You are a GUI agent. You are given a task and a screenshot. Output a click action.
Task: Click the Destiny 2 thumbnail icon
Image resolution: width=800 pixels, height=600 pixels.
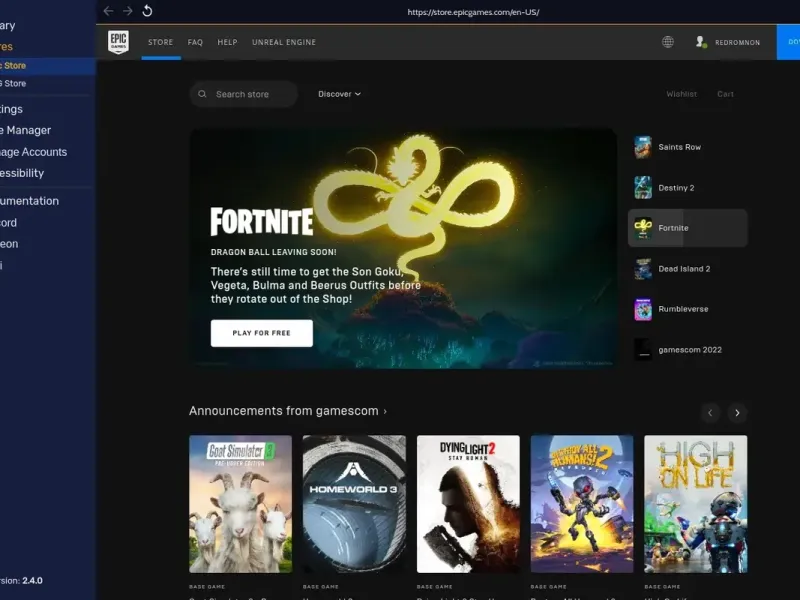click(x=643, y=188)
